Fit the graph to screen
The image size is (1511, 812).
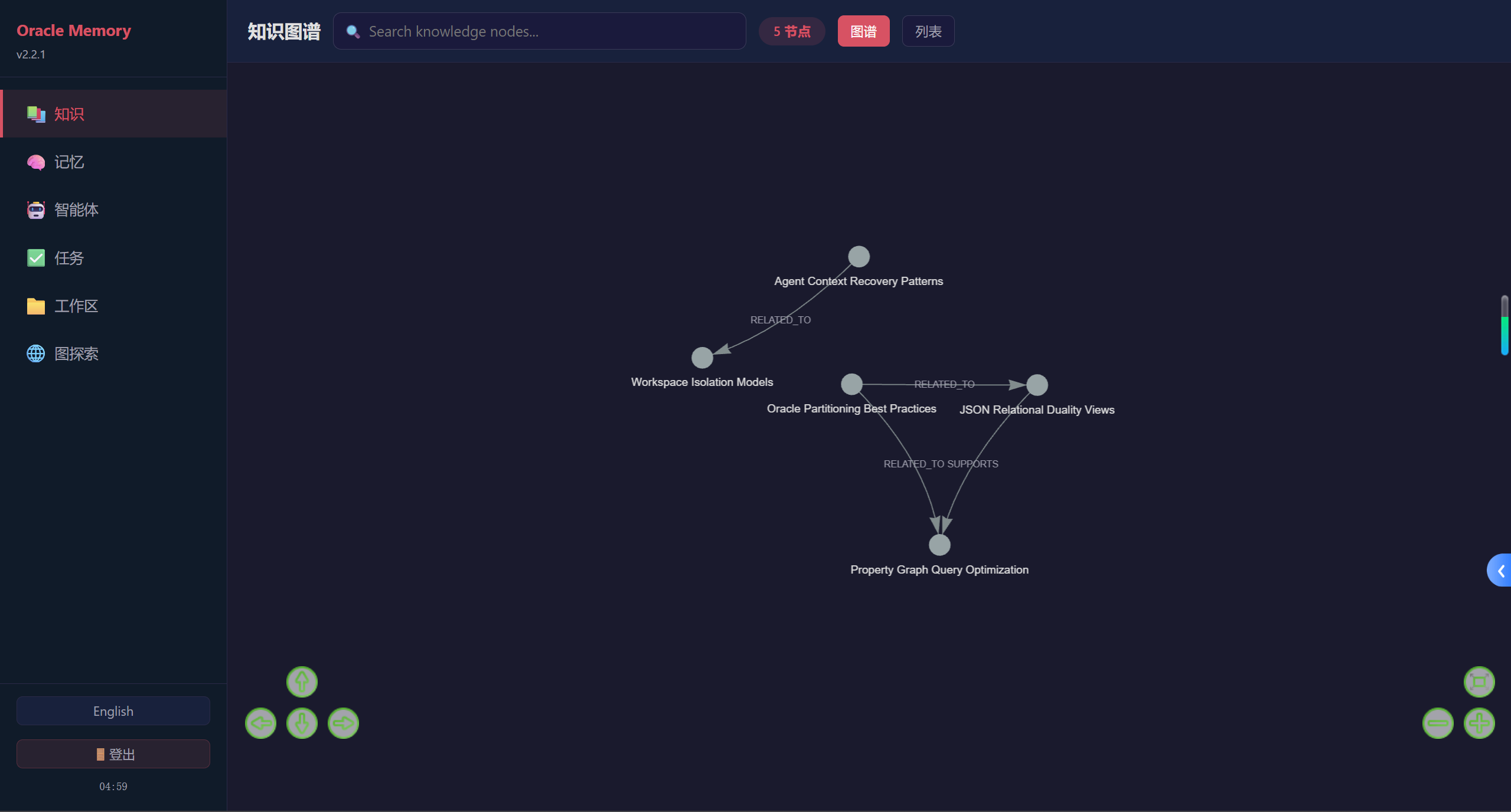tap(1479, 682)
